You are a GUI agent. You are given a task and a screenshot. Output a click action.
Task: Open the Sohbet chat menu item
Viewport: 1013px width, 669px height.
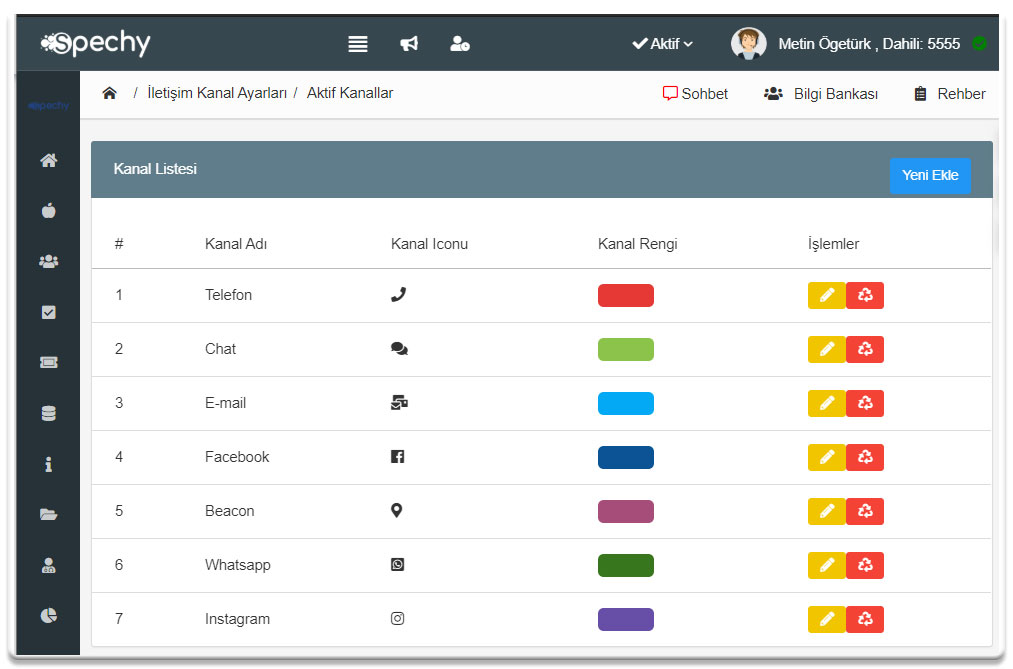[695, 93]
